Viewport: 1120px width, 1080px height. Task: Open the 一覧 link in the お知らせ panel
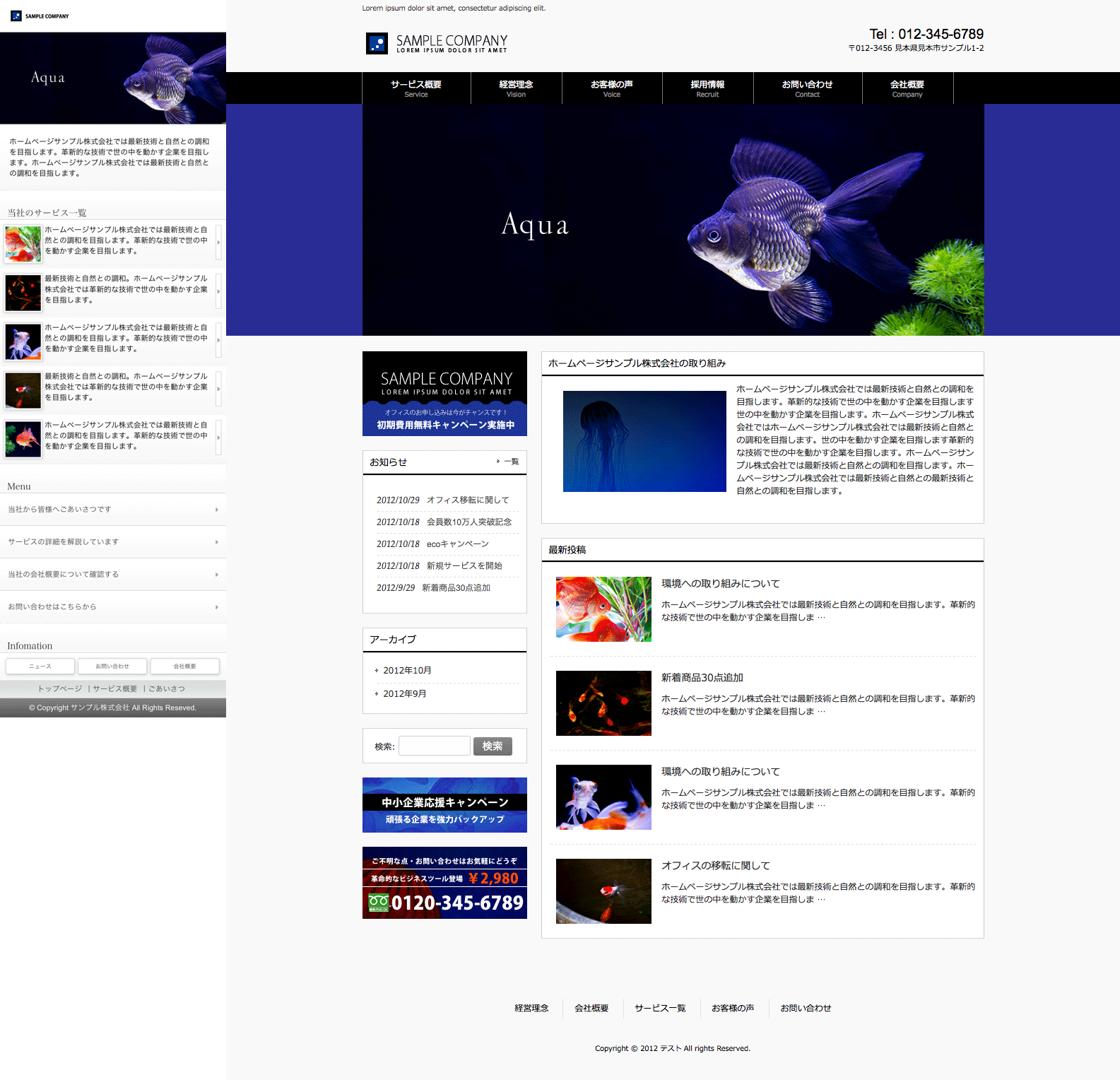click(510, 462)
